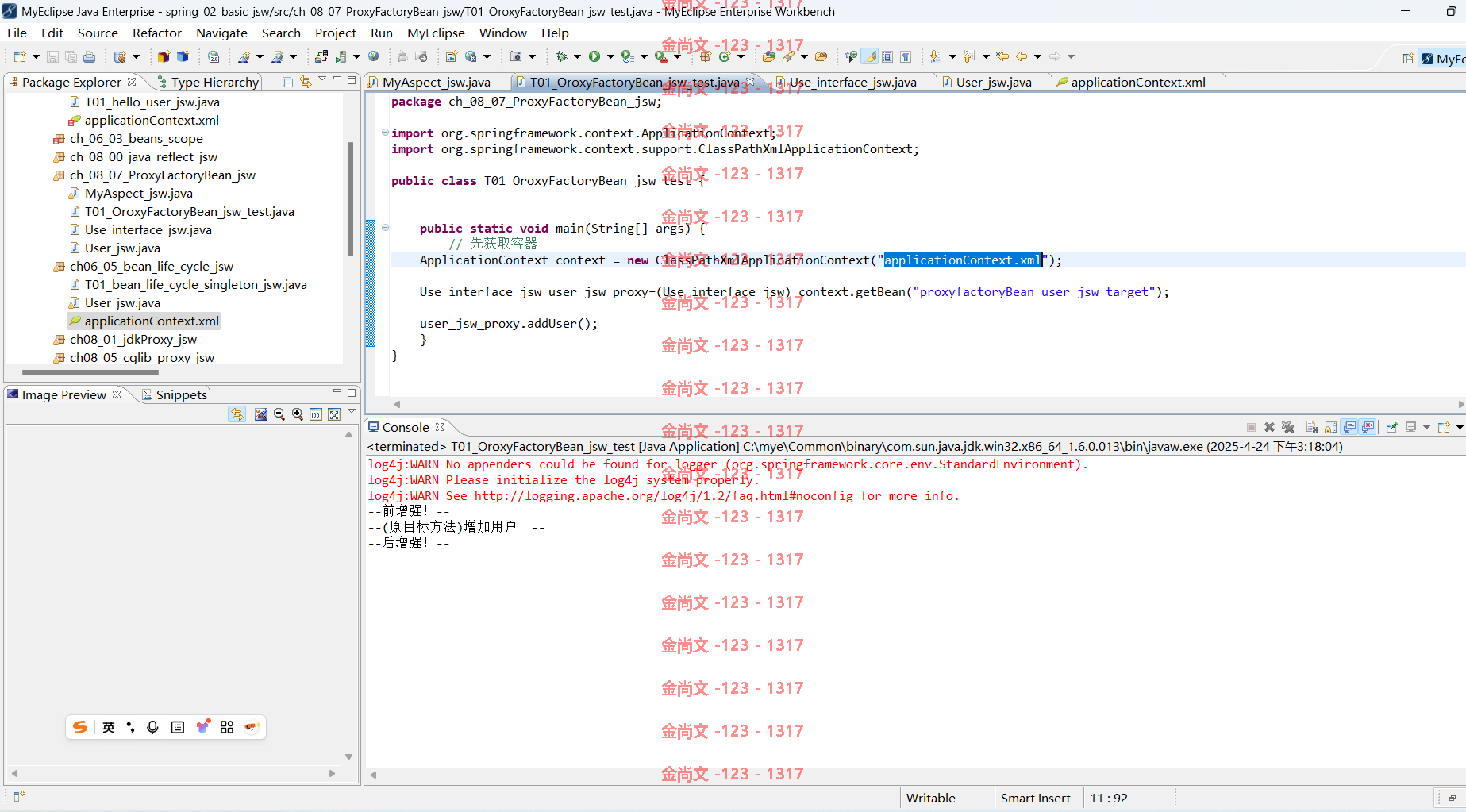Screen dimensions: 1466x812
Task: Click the green Run button icon
Action: pos(594,56)
